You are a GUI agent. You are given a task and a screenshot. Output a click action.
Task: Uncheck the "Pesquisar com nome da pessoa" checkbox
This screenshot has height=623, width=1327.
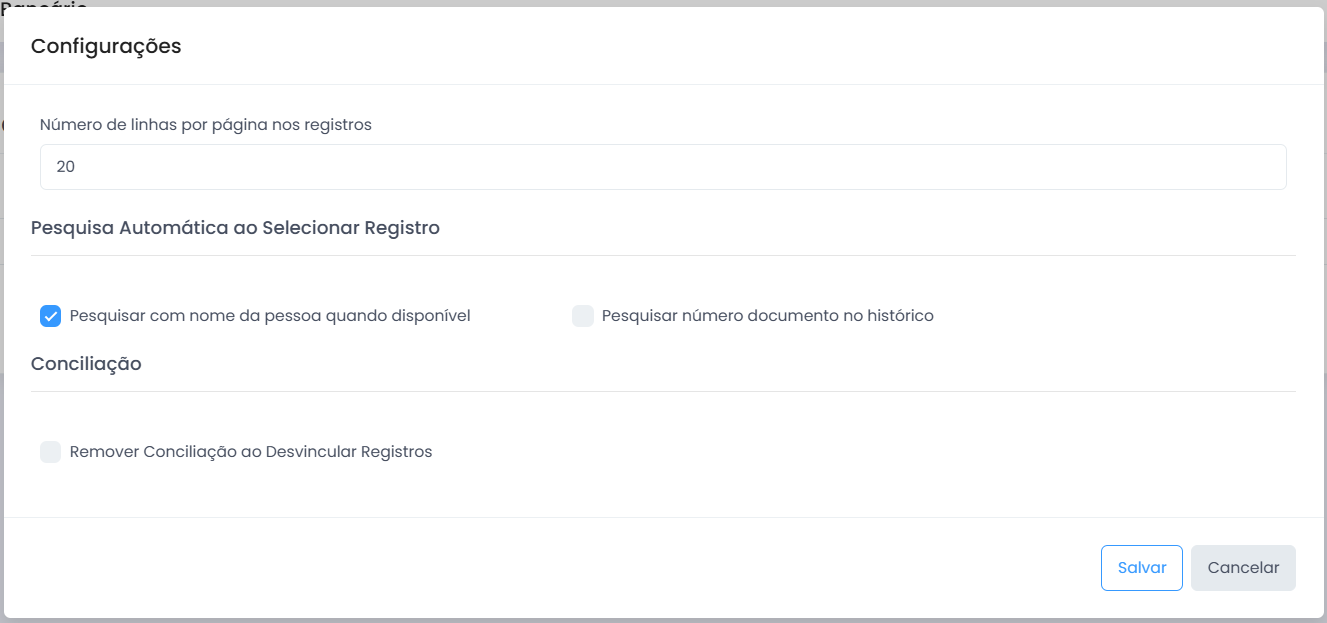(51, 316)
